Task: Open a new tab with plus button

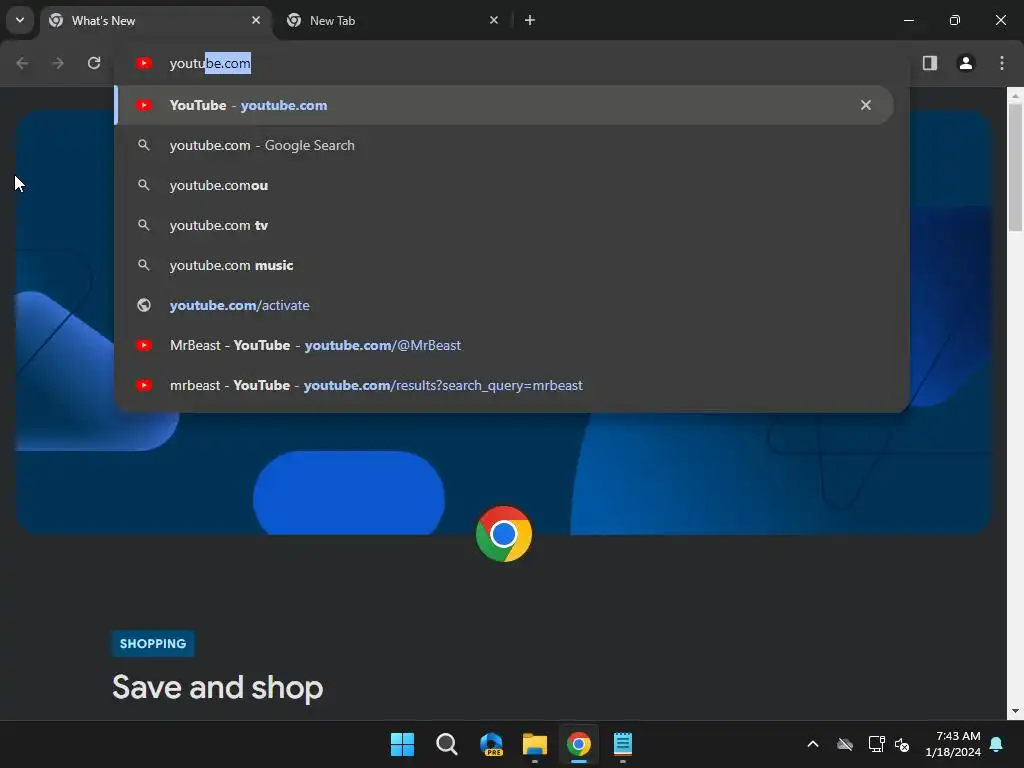Action: 530,20
